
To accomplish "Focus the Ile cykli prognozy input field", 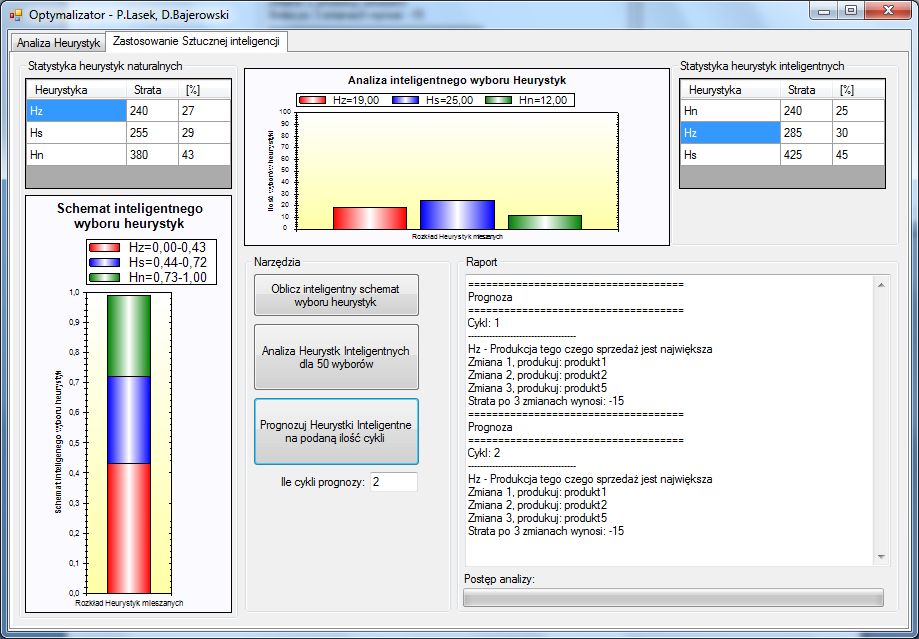I will [393, 482].
